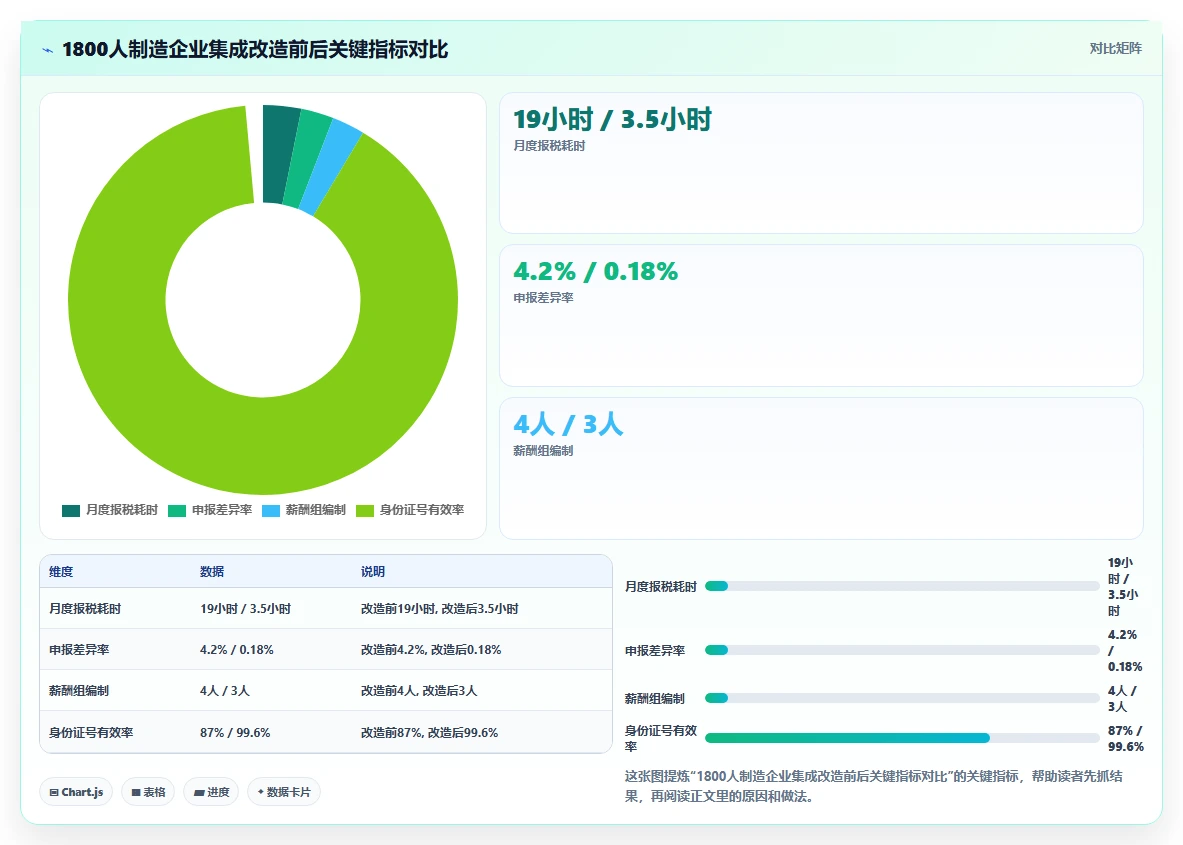Select the 4人 / 3人 metric card
Screen dimensions: 1183x845
(821, 469)
